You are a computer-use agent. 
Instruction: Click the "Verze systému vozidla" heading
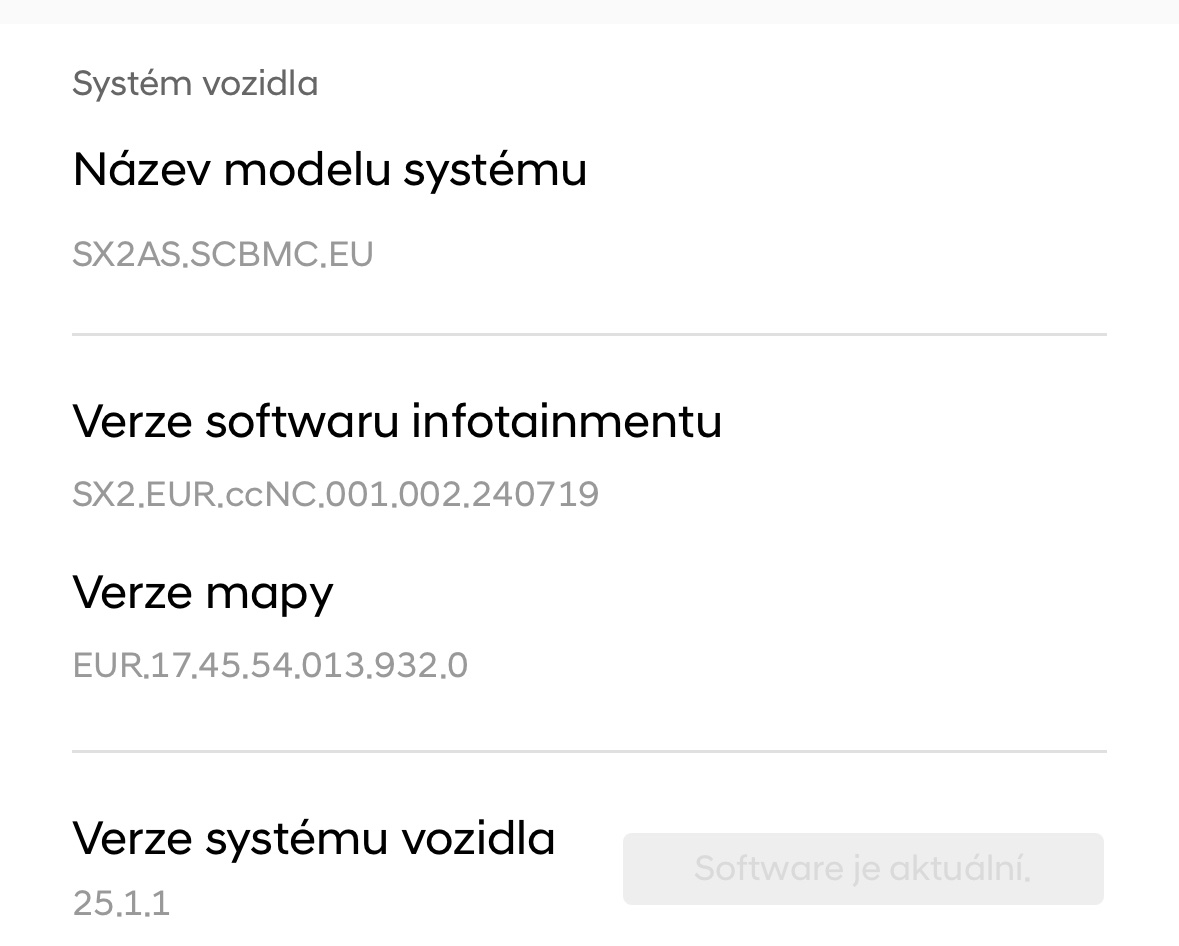click(x=313, y=837)
